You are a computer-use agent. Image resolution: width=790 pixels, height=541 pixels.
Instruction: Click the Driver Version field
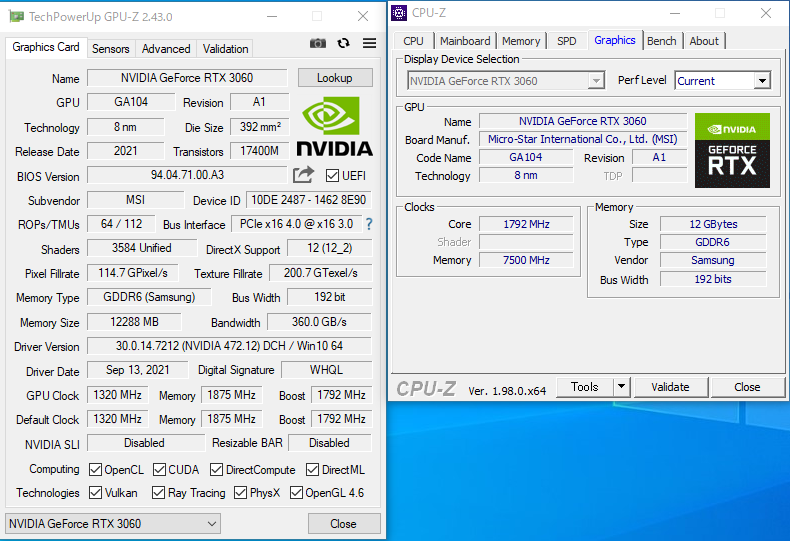229,346
